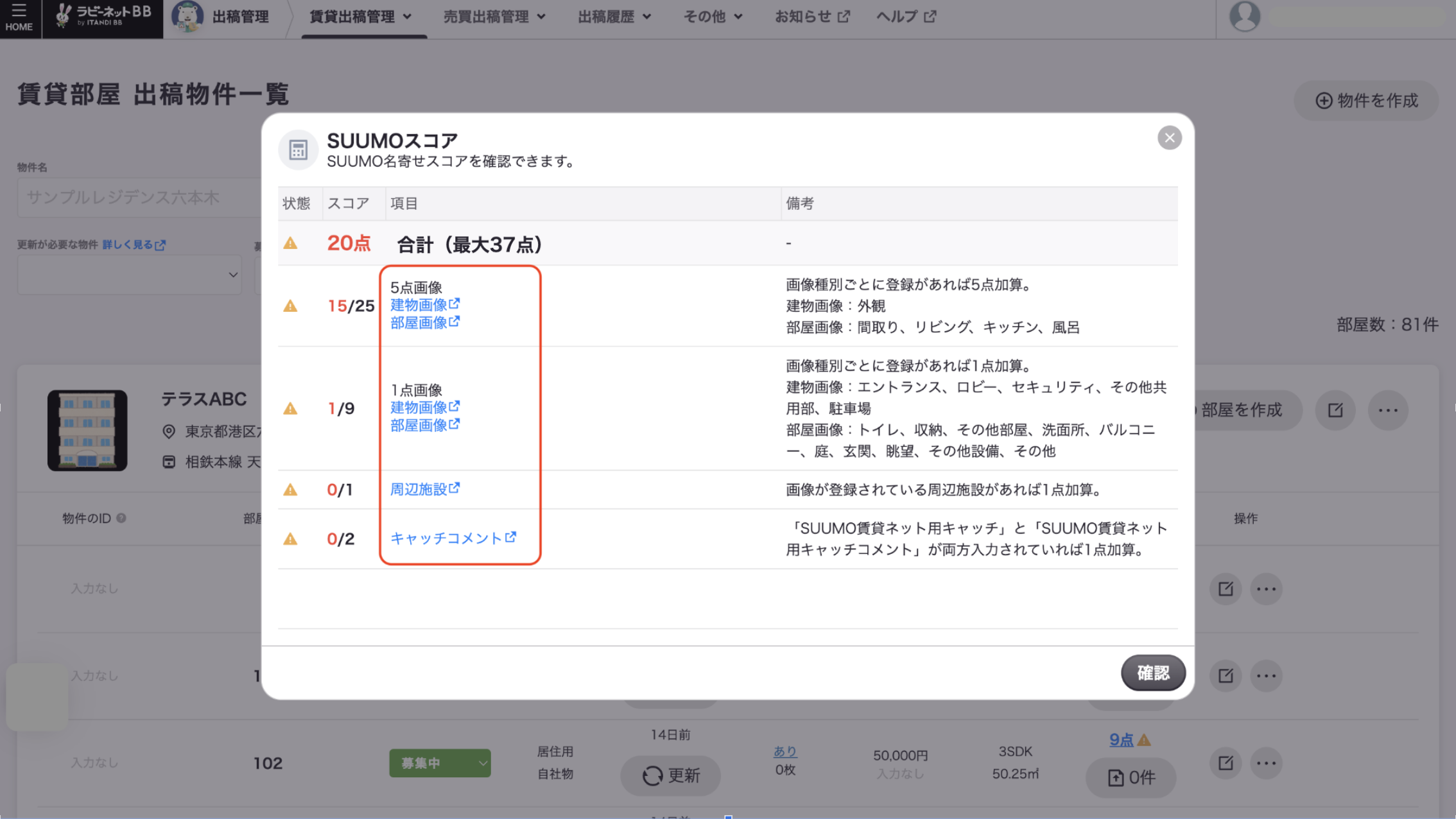Open the お知らせ external link
Viewport: 1456px width, 819px height.
(812, 17)
